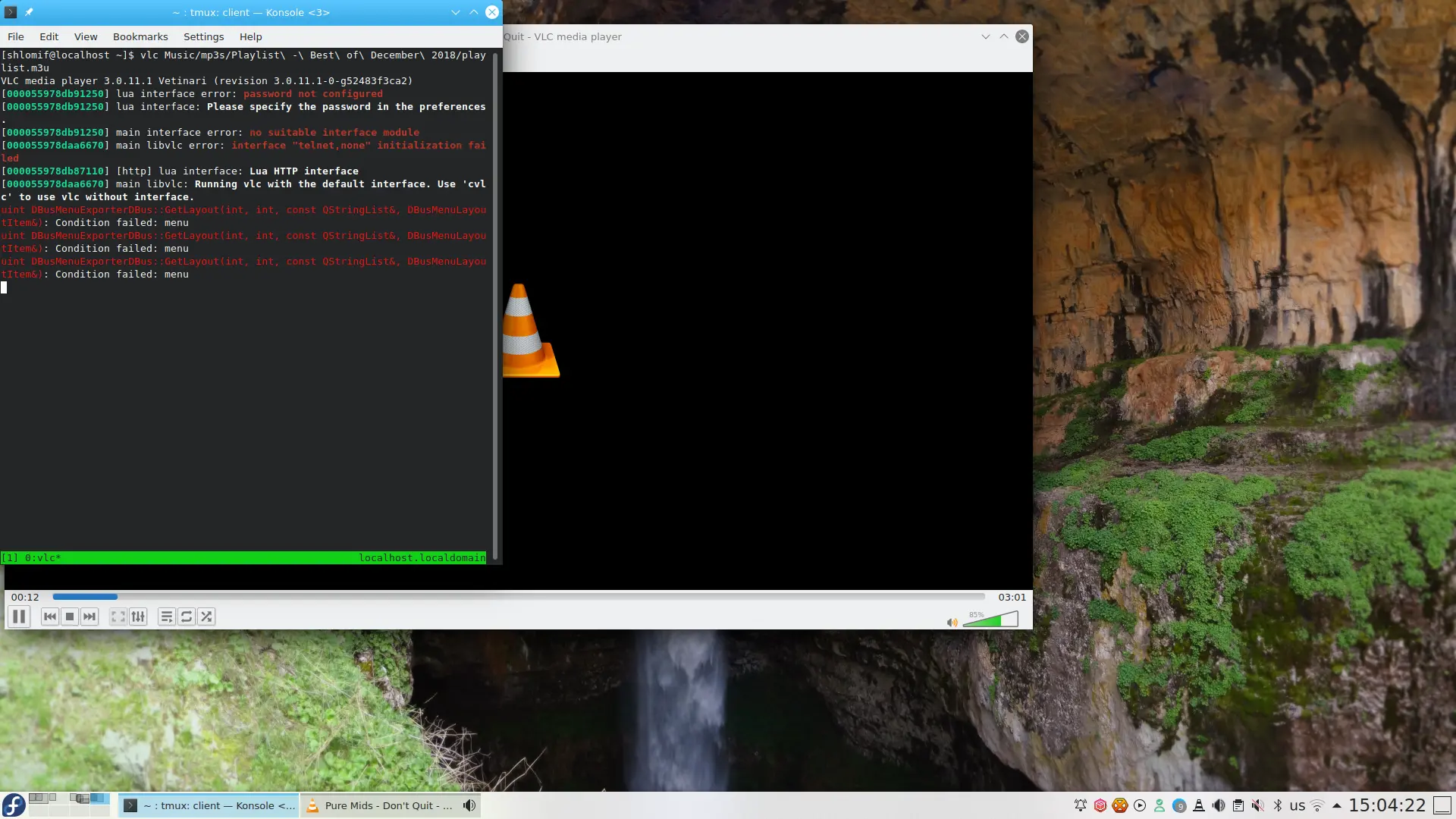Click tmux status 'localhost.localdomain'
Image resolution: width=1456 pixels, height=819 pixels.
[x=422, y=557]
